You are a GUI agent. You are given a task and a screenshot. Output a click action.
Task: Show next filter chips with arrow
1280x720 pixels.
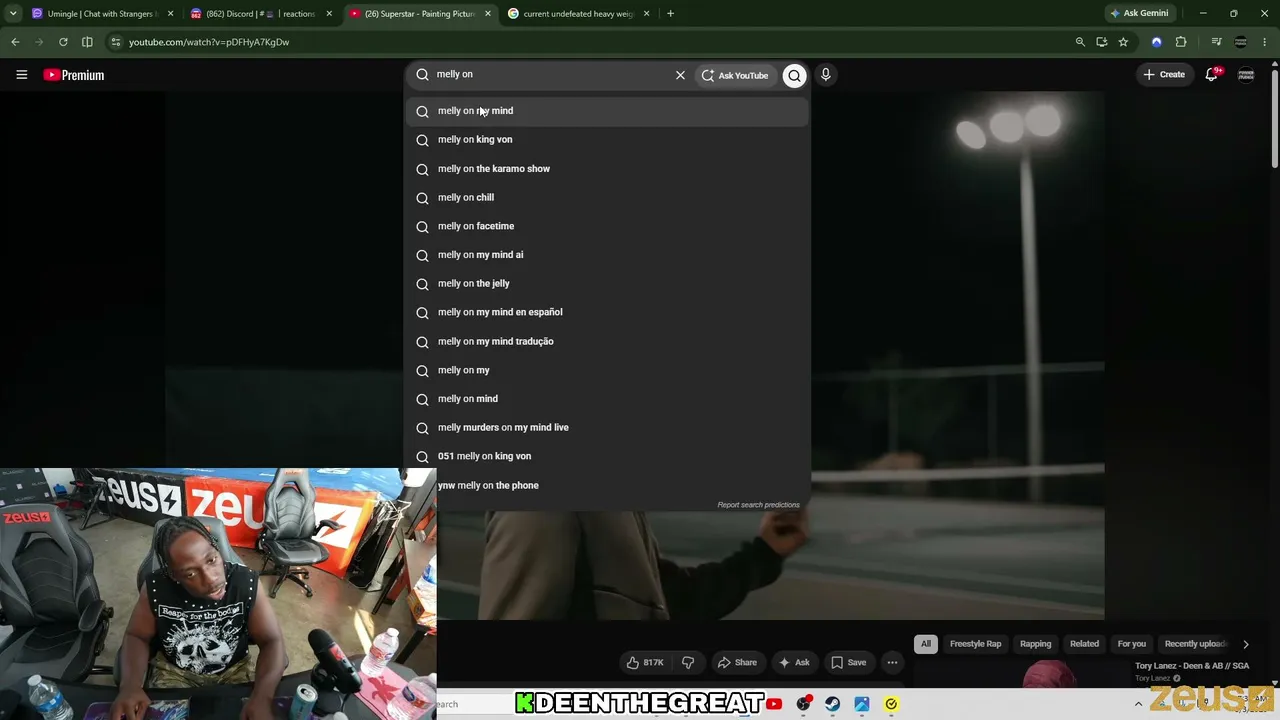(1245, 644)
